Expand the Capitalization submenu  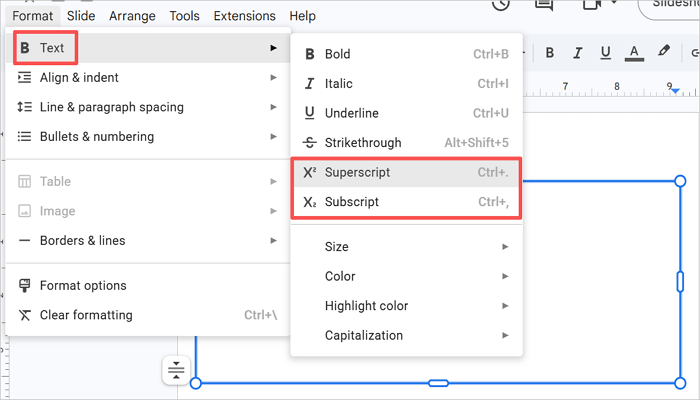tap(406, 335)
